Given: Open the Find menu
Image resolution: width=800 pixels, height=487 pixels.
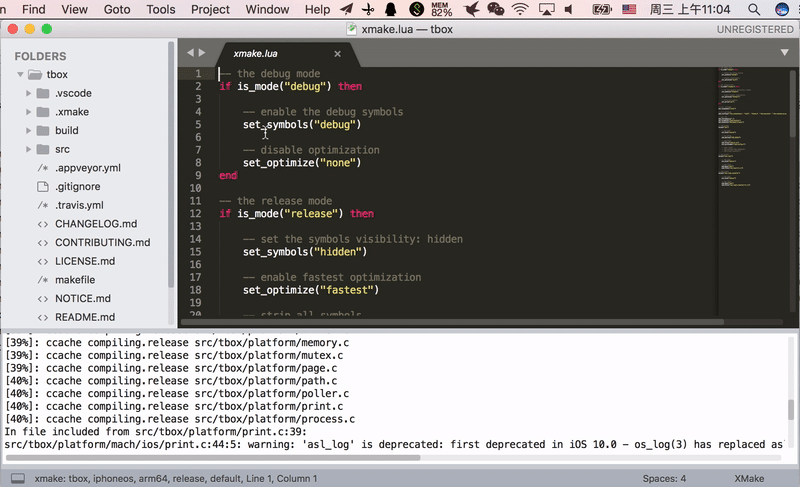Looking at the screenshot, I should point(34,9).
